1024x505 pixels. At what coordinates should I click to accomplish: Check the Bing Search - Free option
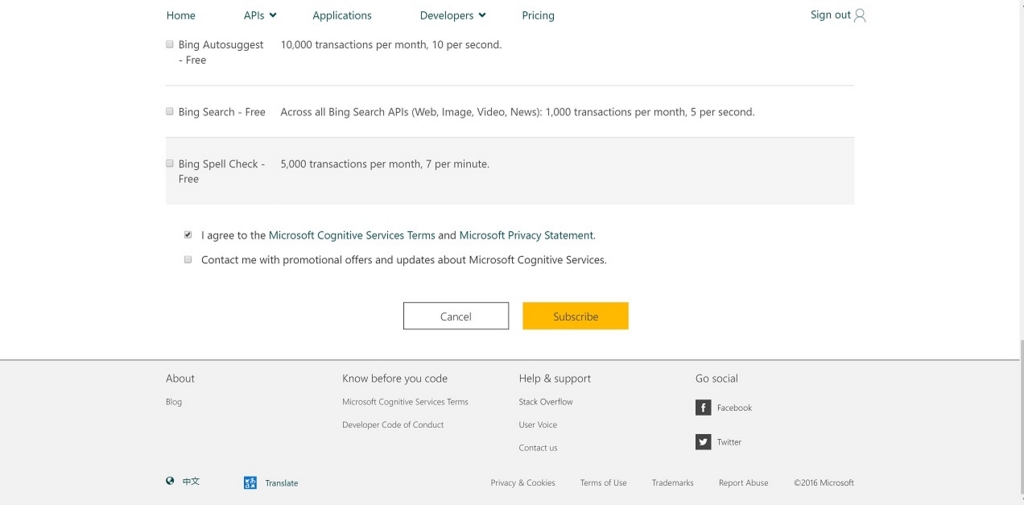click(x=170, y=112)
